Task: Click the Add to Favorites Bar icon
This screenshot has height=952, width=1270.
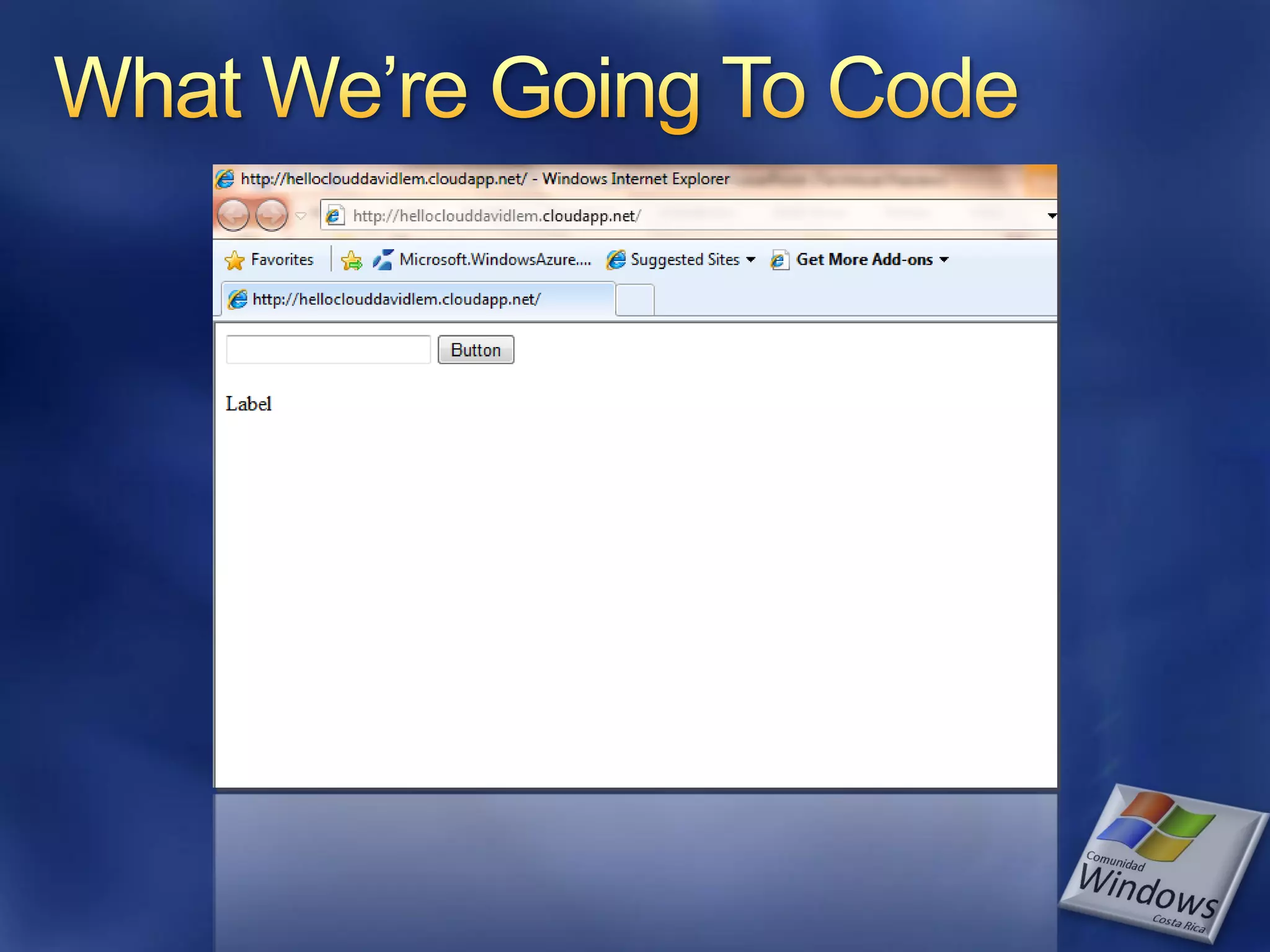Action: click(352, 260)
